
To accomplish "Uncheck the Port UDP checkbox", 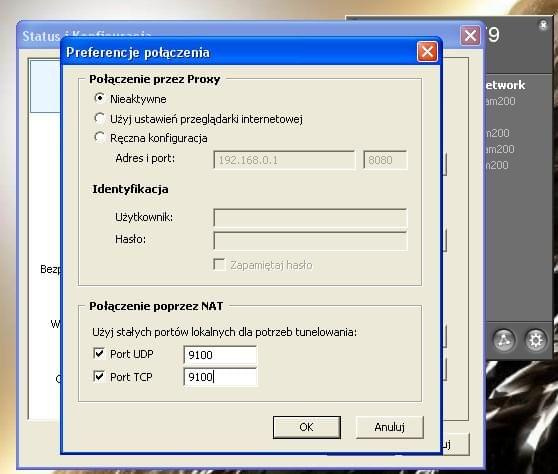I will point(99,353).
